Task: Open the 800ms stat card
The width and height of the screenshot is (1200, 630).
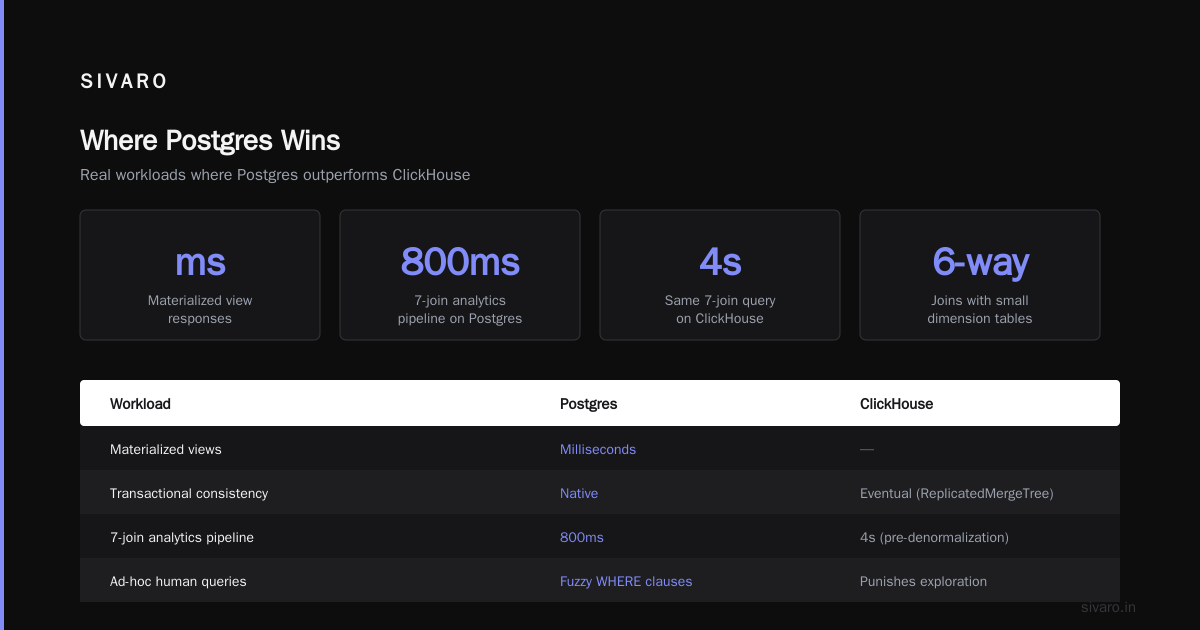Action: coord(460,275)
